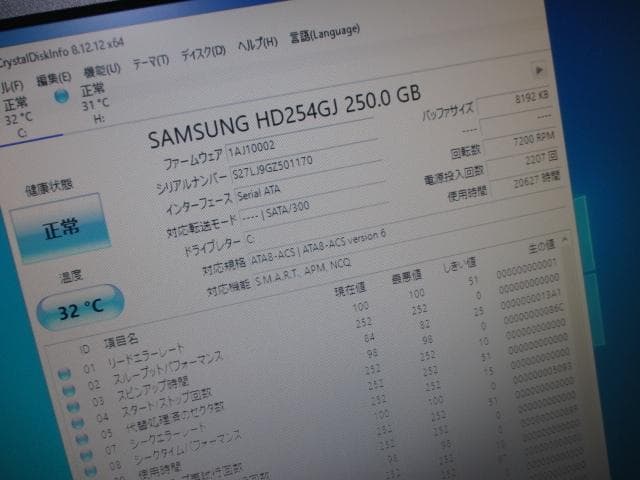Open the 機能(U) menu
640x480 pixels.
pyautogui.click(x=102, y=70)
